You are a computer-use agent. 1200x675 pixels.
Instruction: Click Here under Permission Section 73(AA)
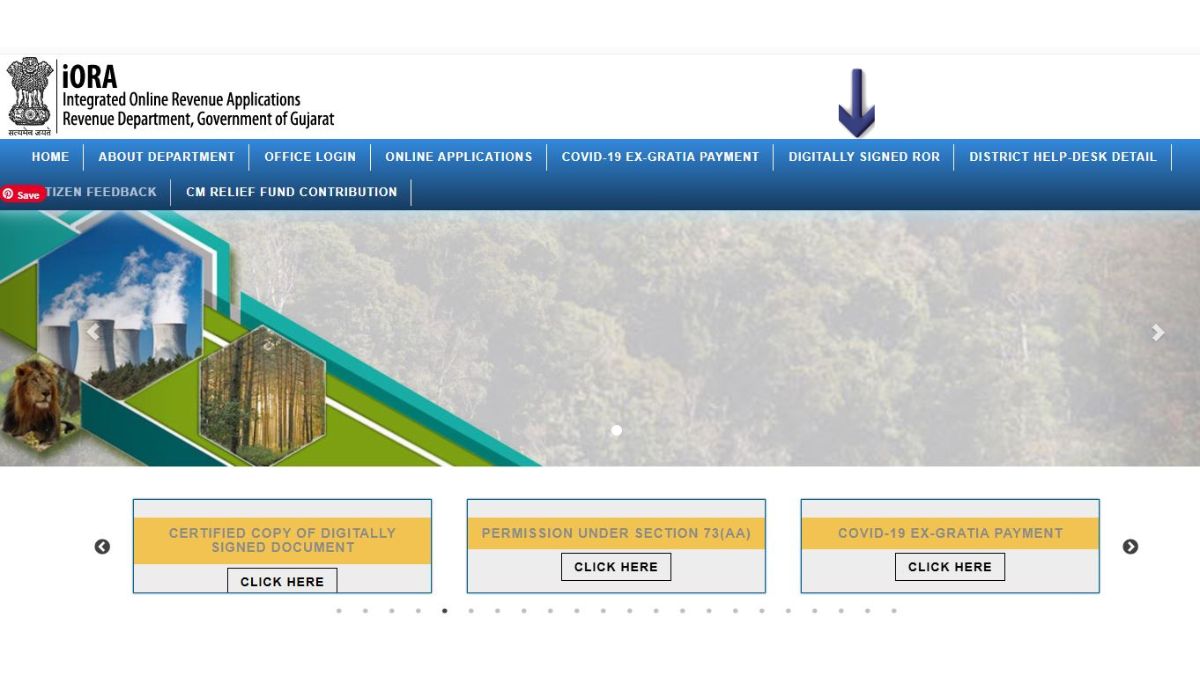coord(616,567)
